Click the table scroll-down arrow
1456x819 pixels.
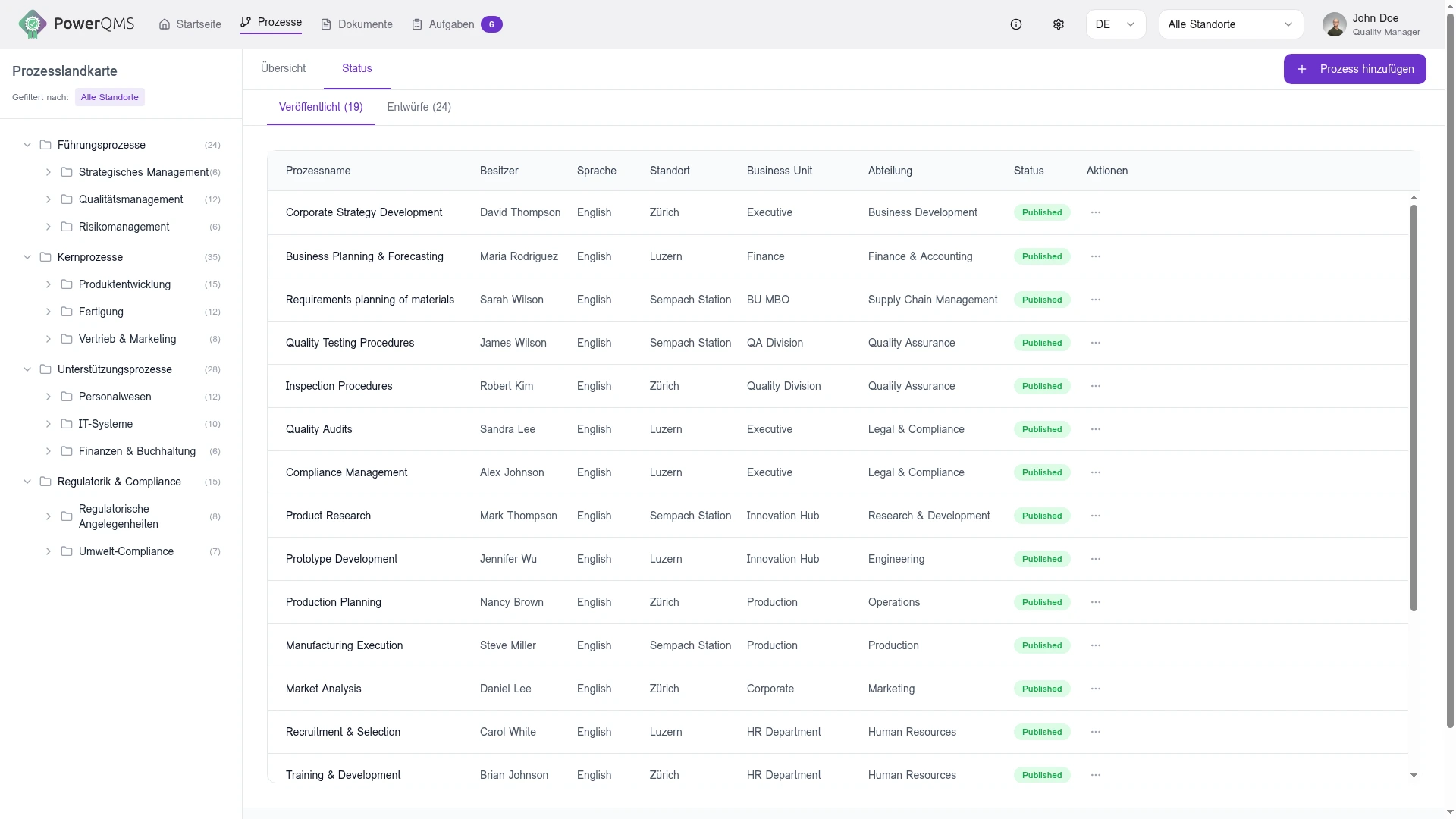[x=1414, y=775]
